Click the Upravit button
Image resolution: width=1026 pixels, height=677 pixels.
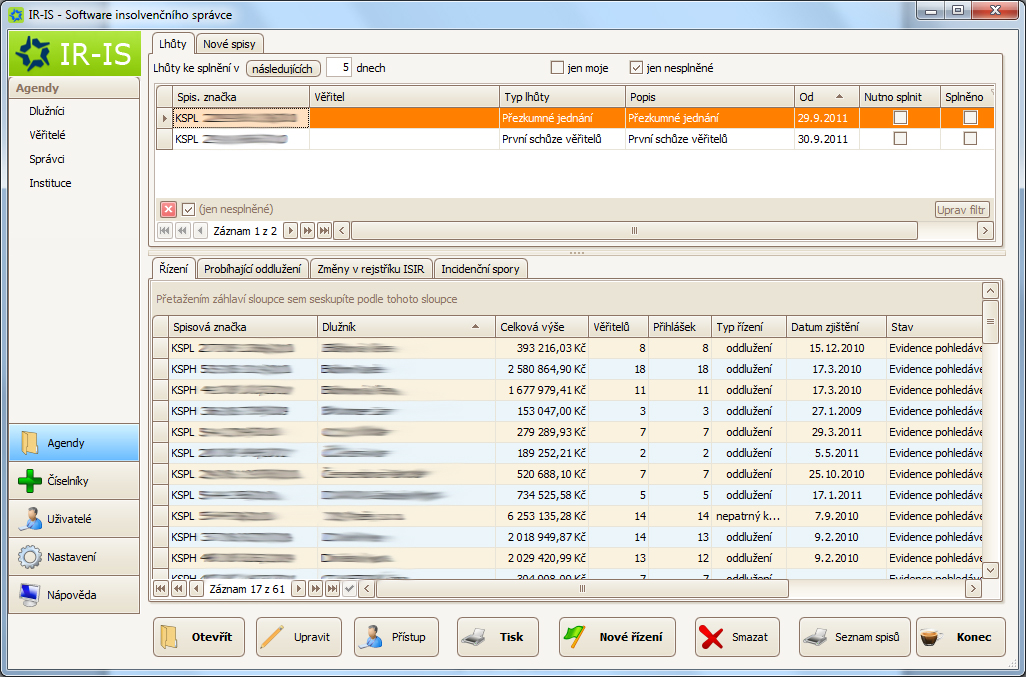click(299, 637)
